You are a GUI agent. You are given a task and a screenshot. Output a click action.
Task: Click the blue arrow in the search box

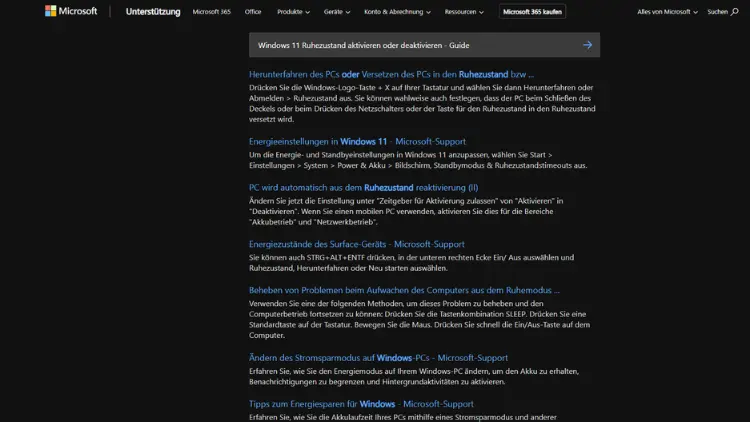587,45
